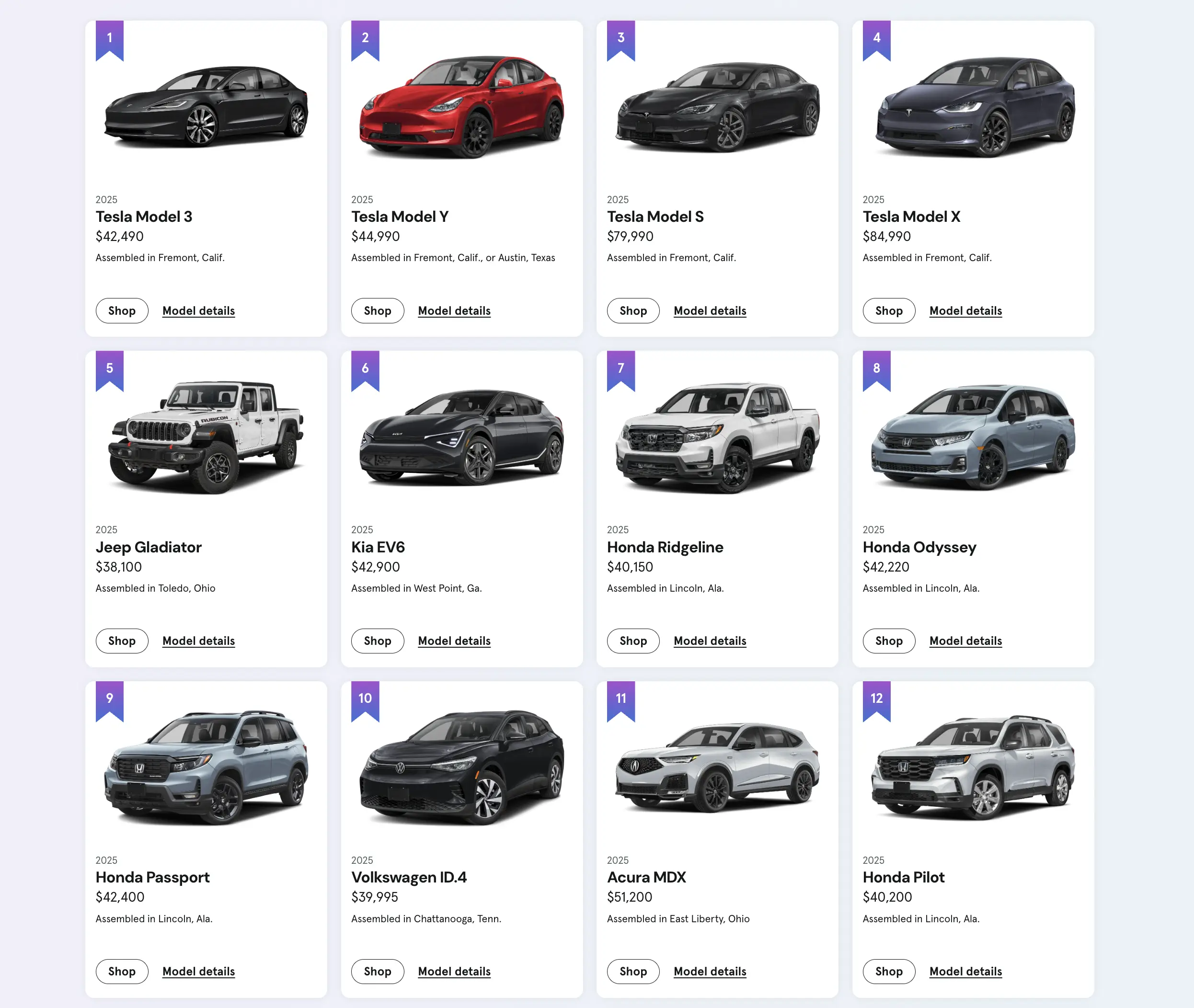The image size is (1194, 1008).
Task: Click the rank 10 ribbon on Volkswagen ID.4
Action: click(x=365, y=699)
